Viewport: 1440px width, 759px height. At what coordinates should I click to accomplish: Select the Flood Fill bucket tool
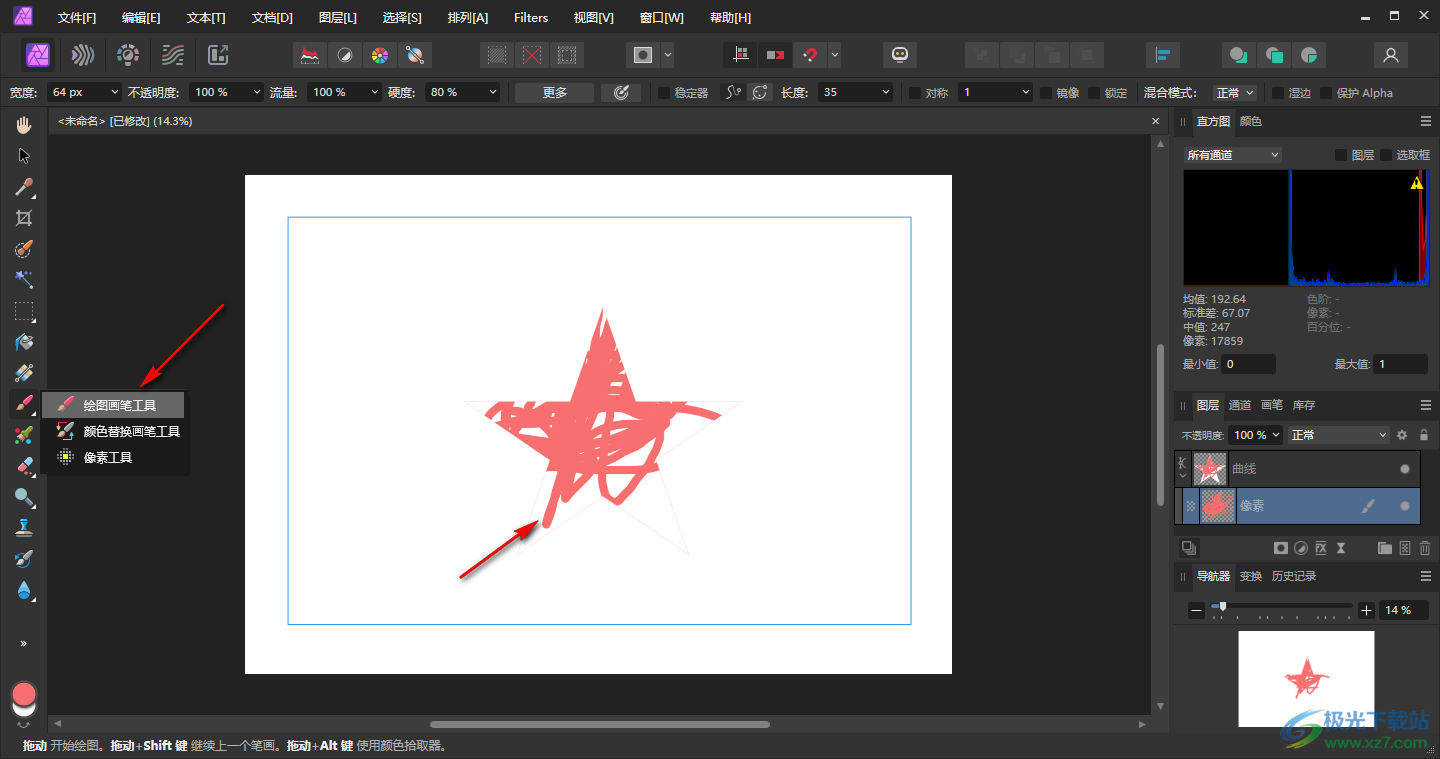point(25,342)
